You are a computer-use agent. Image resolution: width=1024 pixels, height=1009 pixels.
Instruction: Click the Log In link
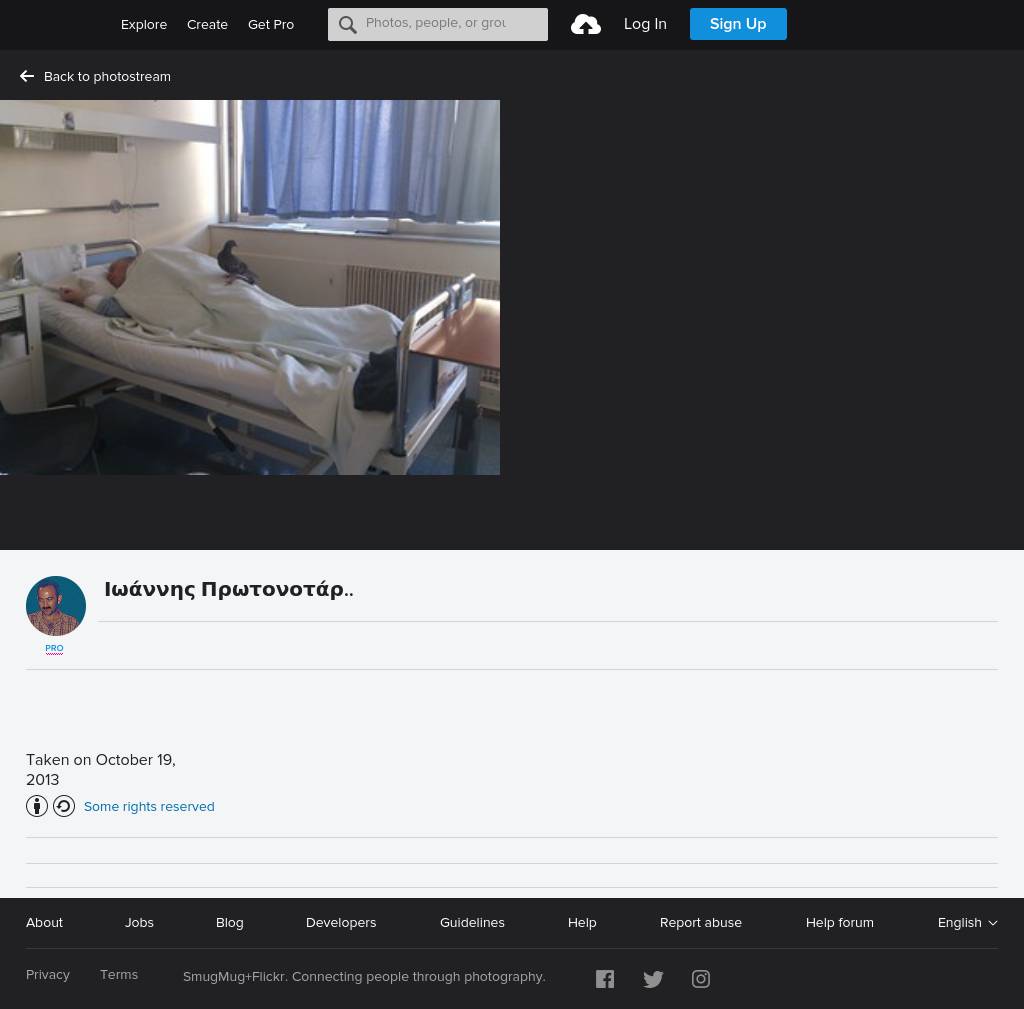pyautogui.click(x=645, y=24)
